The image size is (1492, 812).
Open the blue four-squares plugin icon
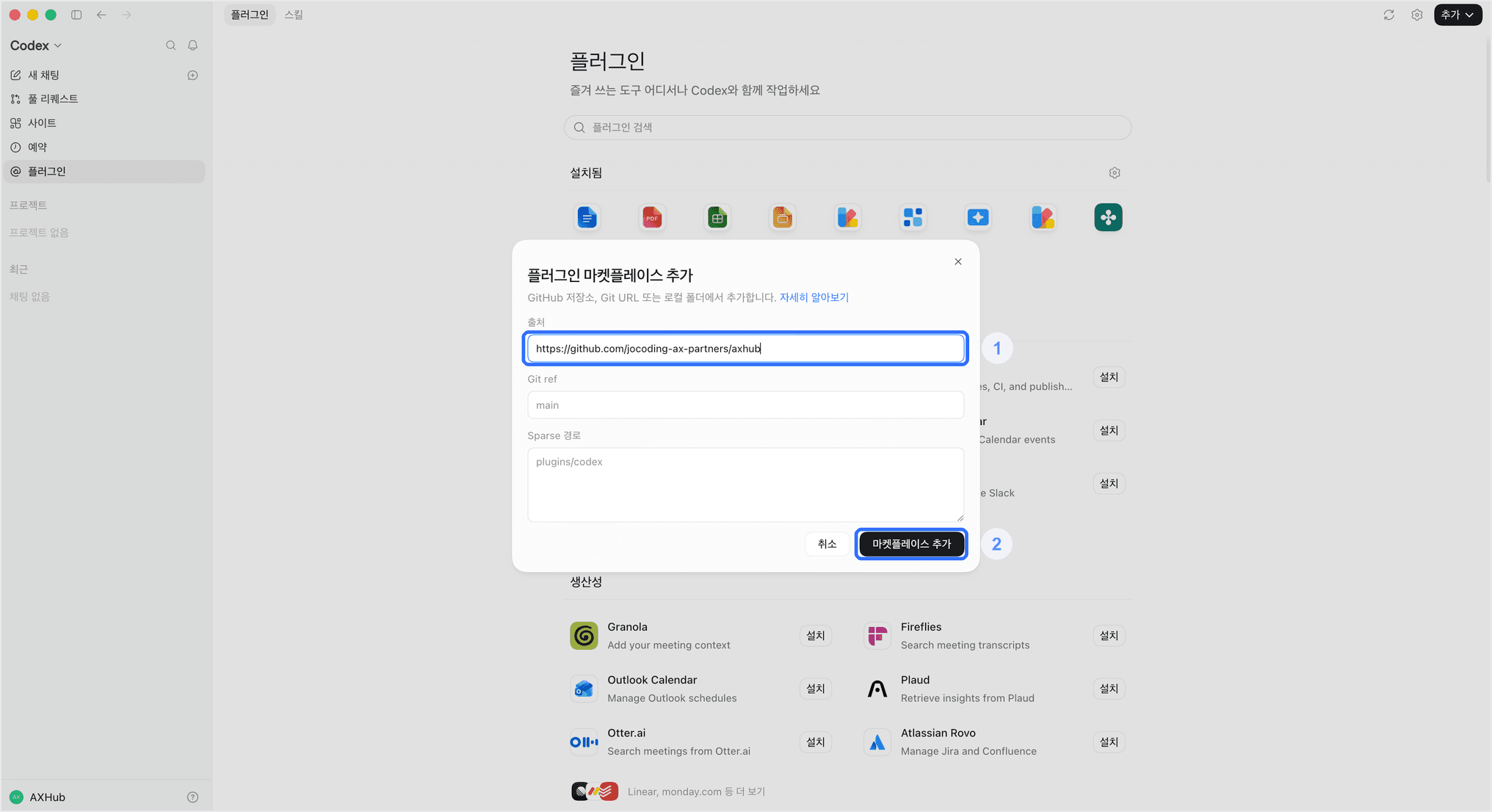coord(913,217)
